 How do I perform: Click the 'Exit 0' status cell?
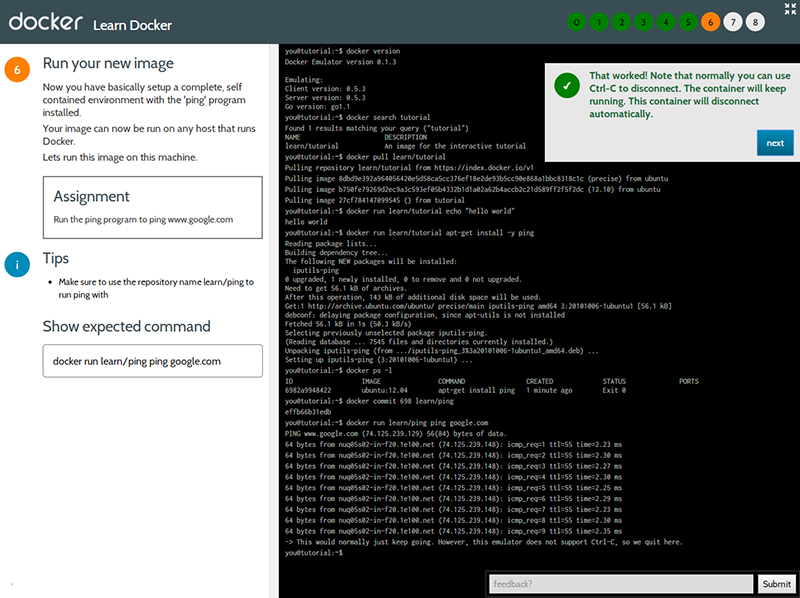[x=614, y=390]
